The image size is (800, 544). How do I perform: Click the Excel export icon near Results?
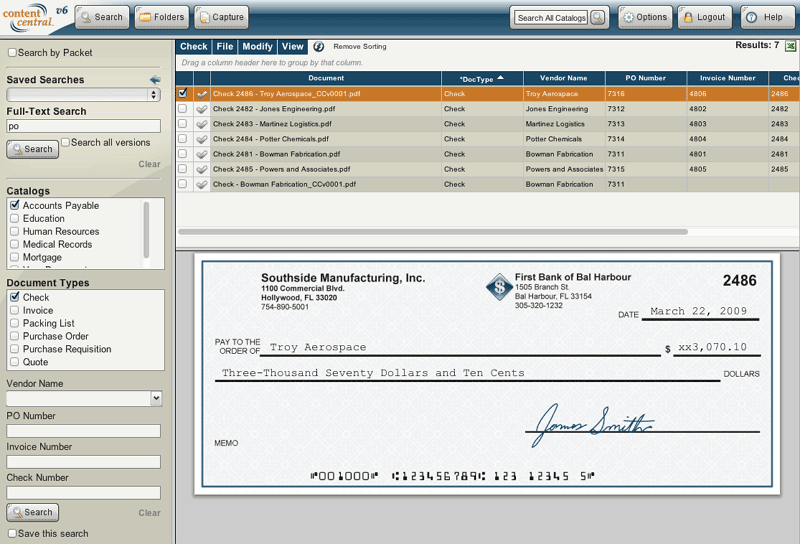[x=790, y=46]
